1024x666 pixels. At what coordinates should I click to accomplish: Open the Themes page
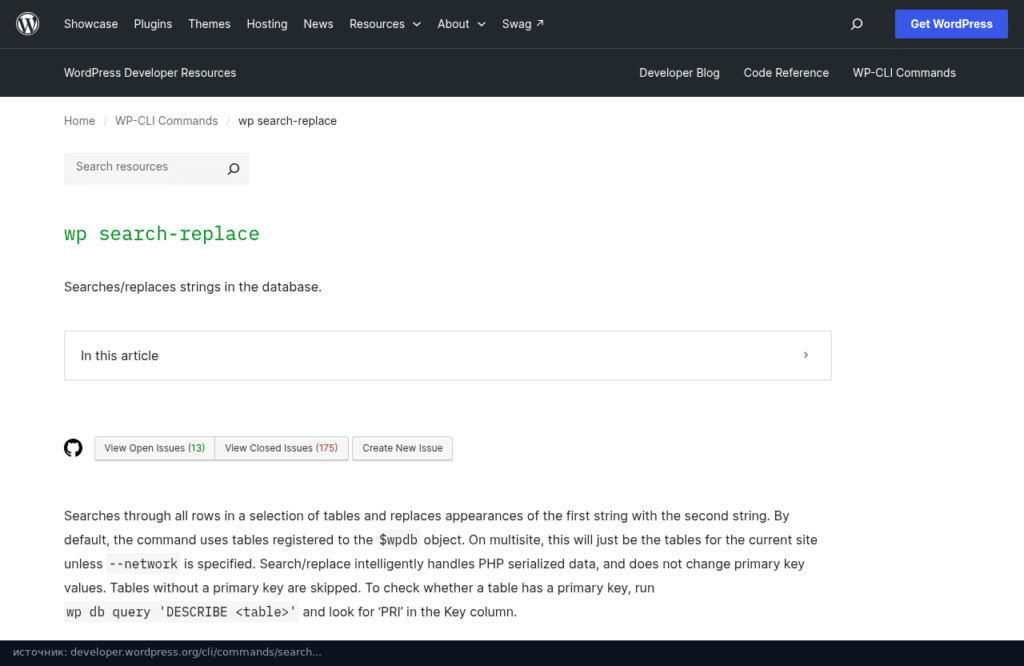click(x=209, y=24)
